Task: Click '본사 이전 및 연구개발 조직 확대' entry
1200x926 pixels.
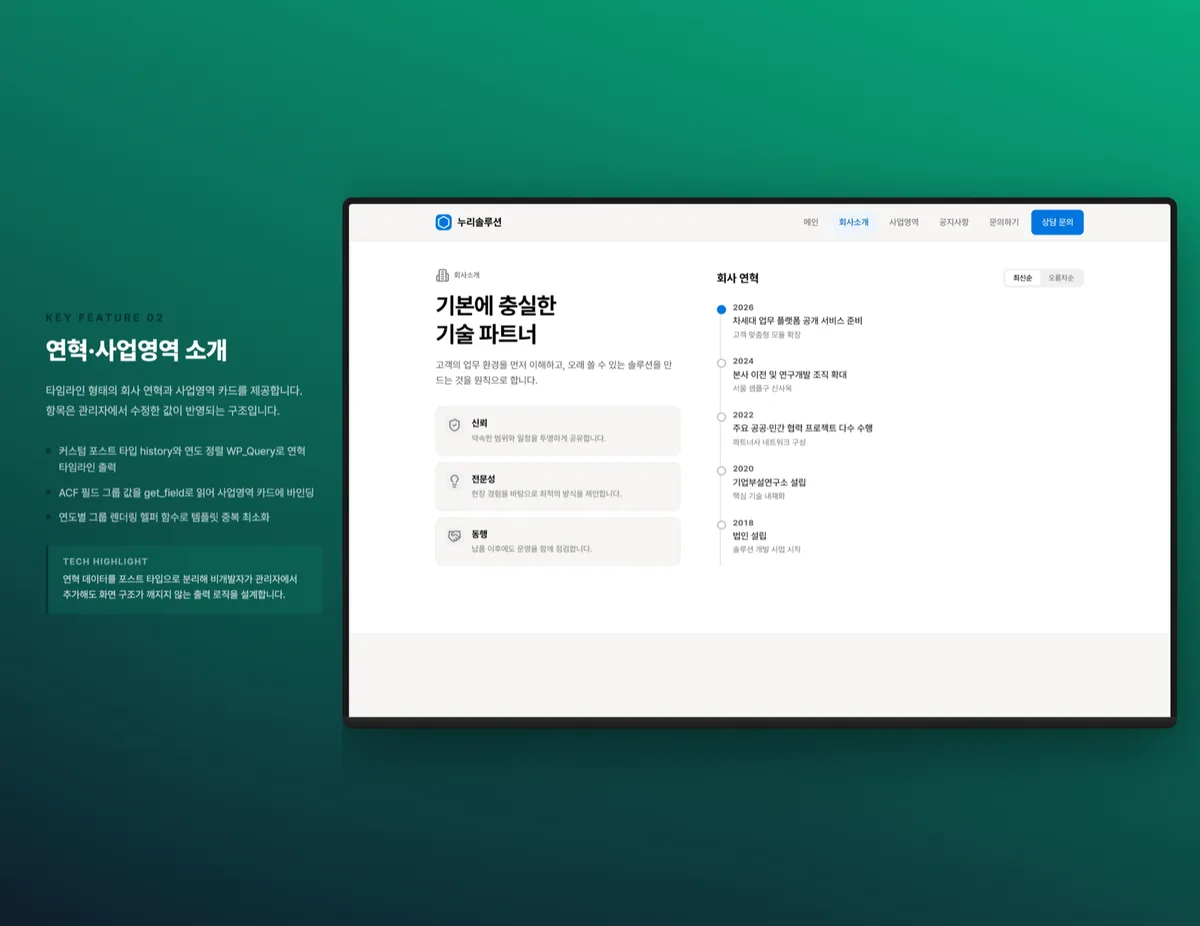Action: (x=789, y=375)
